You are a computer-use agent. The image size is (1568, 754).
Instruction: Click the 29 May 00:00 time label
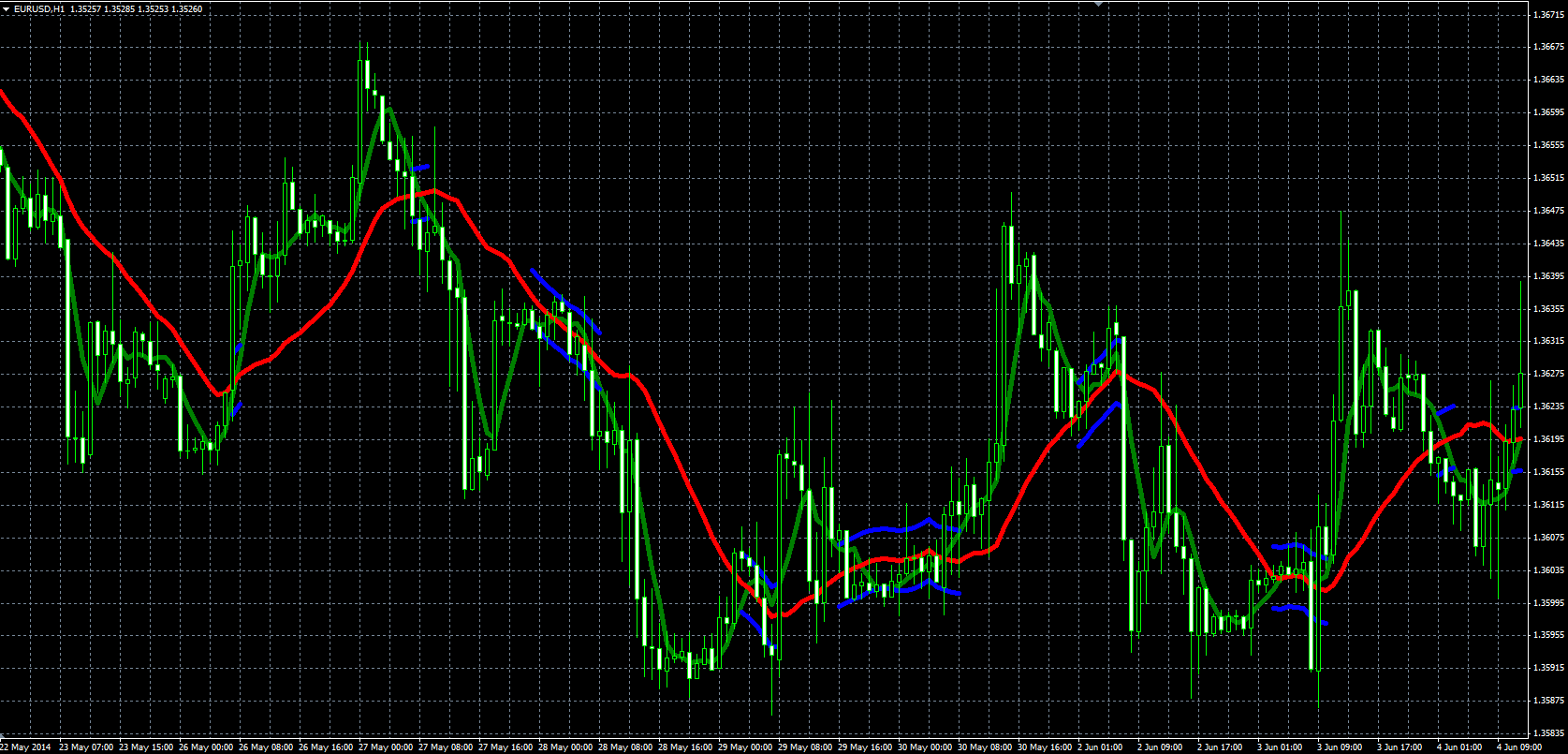pyautogui.click(x=745, y=747)
